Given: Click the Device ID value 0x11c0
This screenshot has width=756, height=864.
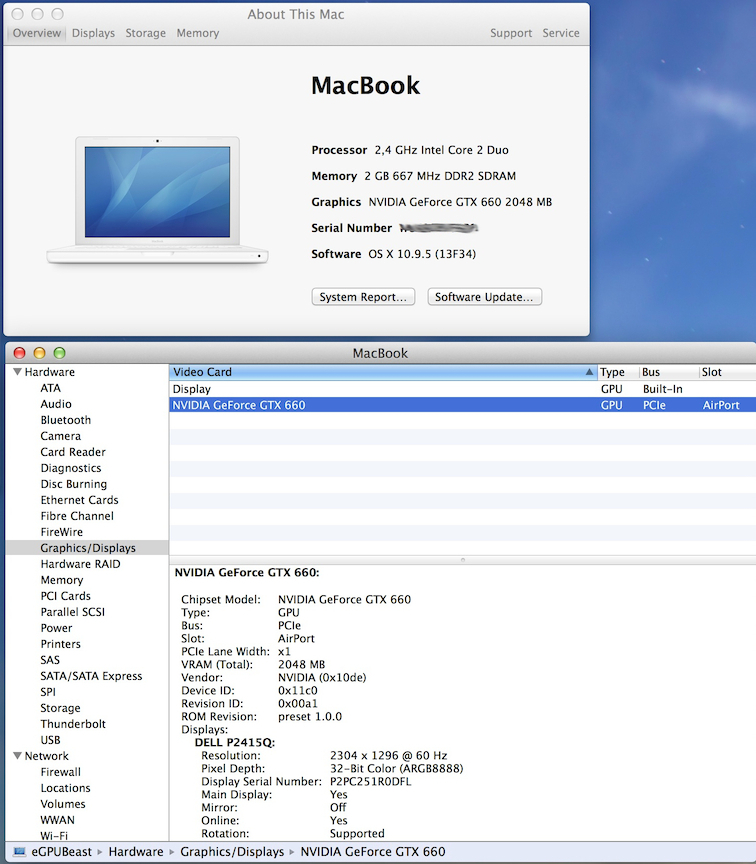Looking at the screenshot, I should [298, 690].
